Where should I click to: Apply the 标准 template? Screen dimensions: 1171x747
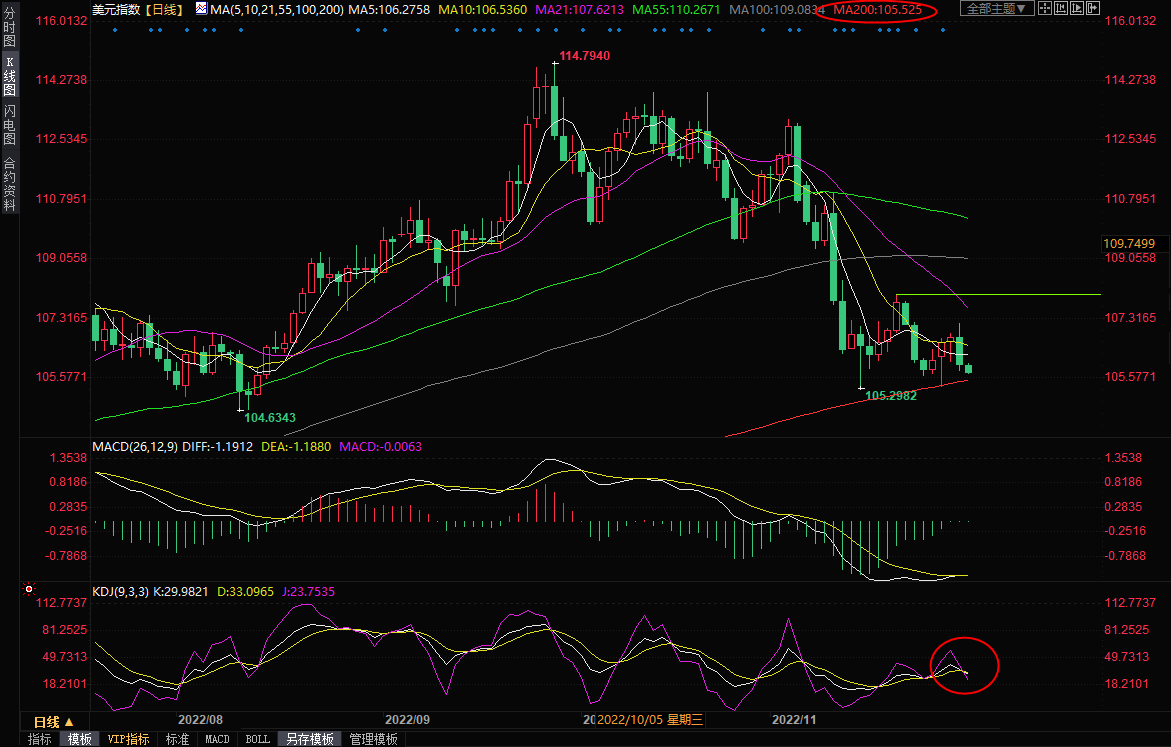tap(177, 739)
